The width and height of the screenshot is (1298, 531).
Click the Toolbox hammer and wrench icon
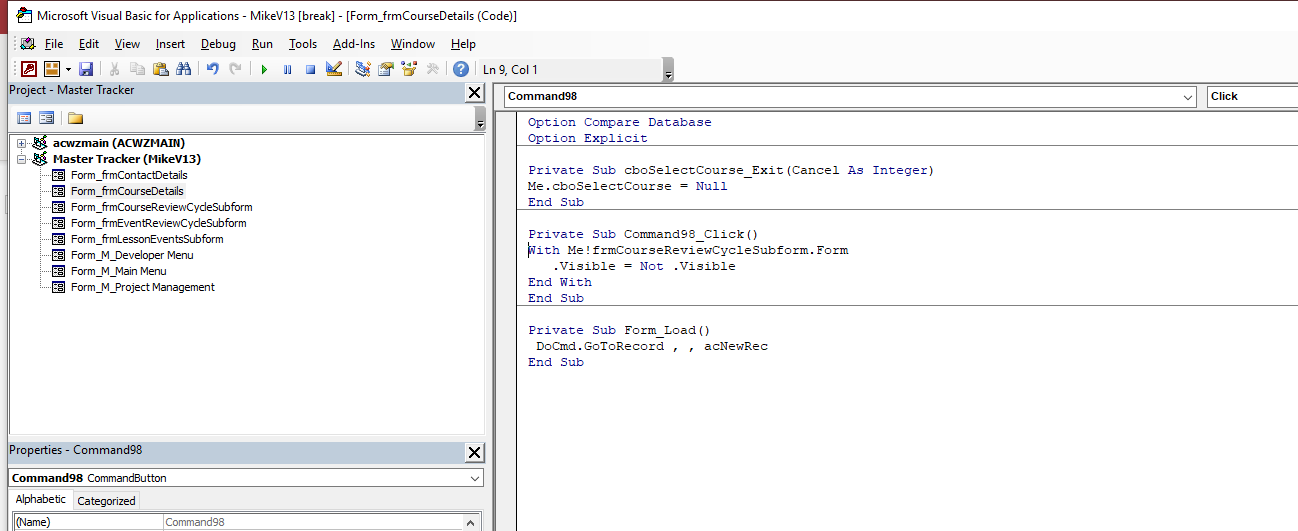click(432, 69)
